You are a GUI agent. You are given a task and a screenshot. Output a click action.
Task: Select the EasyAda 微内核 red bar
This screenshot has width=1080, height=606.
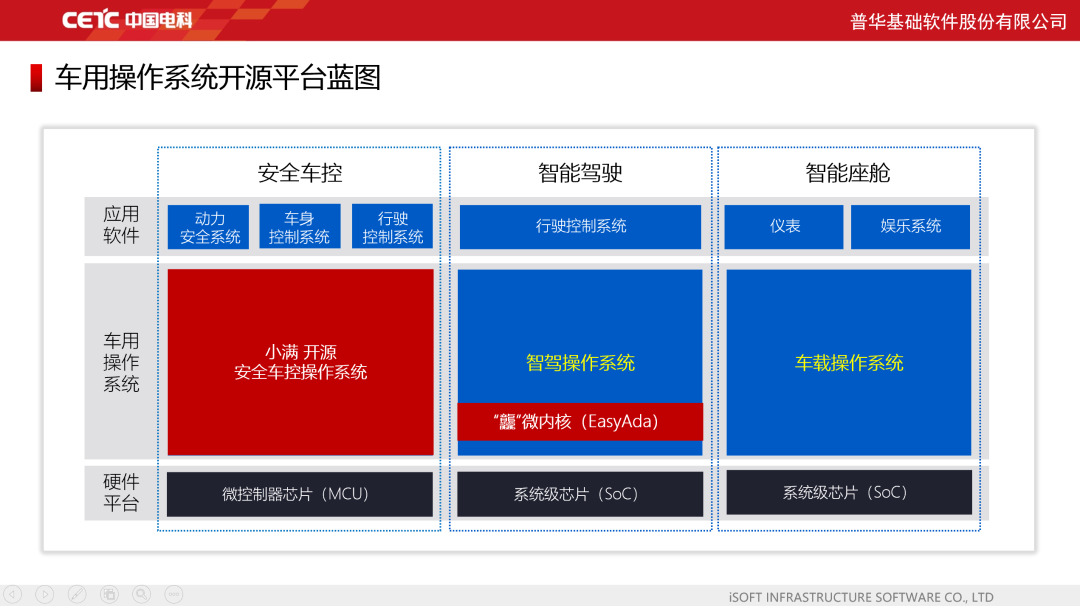coord(580,422)
